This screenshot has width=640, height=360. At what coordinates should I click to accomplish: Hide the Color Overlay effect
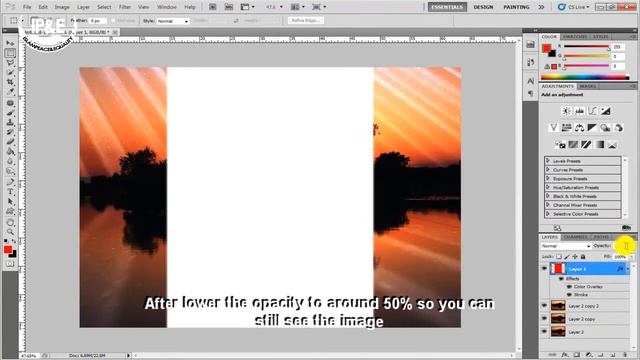[569, 287]
